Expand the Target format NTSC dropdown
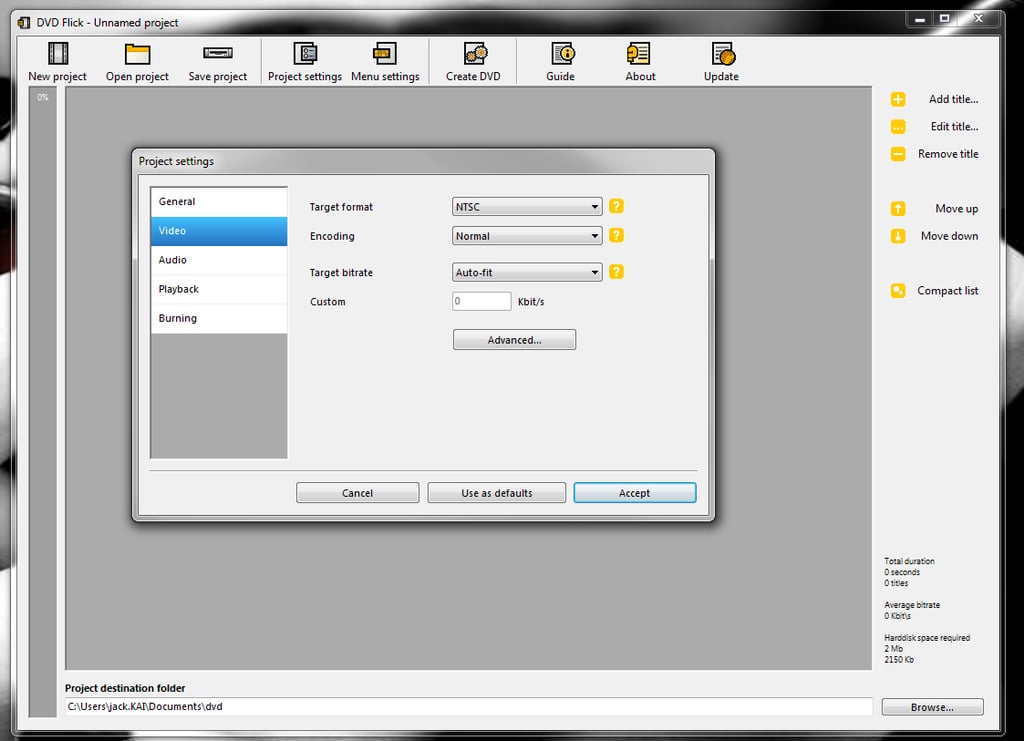This screenshot has height=741, width=1024. pos(527,207)
